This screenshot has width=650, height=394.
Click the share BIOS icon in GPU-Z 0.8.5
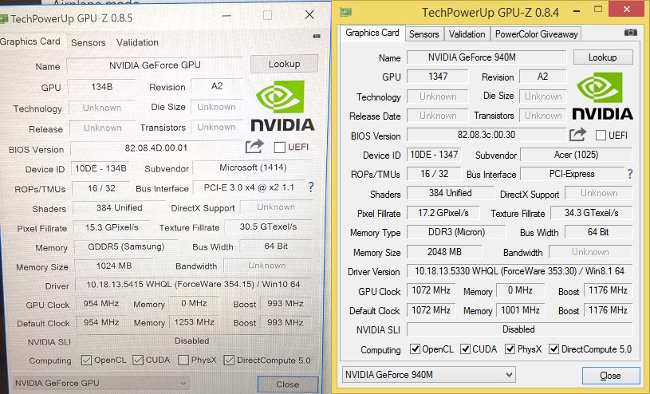tap(254, 146)
